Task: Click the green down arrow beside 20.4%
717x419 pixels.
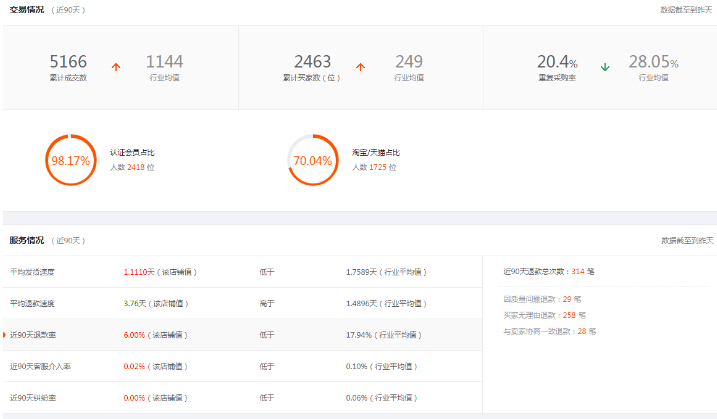Action: pyautogui.click(x=605, y=67)
